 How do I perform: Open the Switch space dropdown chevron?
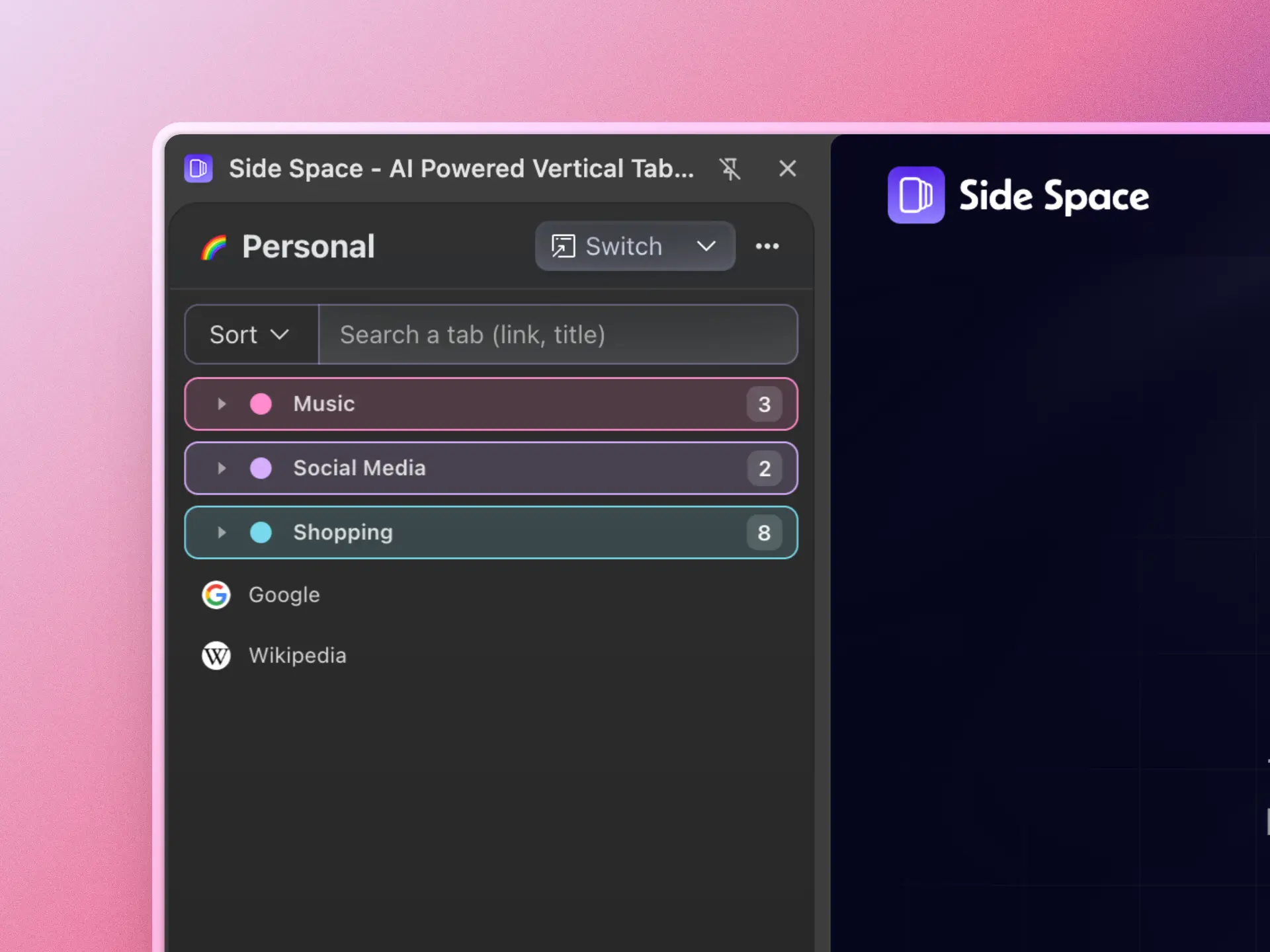tap(706, 246)
